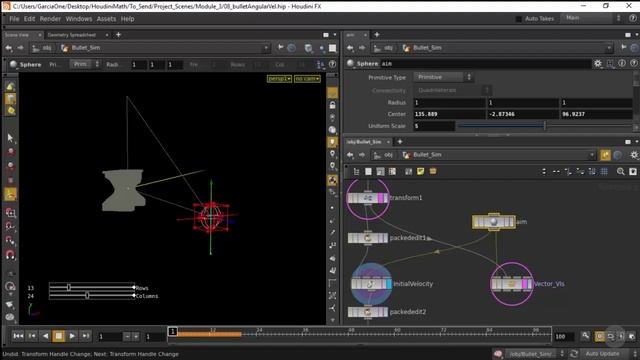The height and width of the screenshot is (360, 640).
Task: Open the no cam camera dropdown
Action: 307,78
